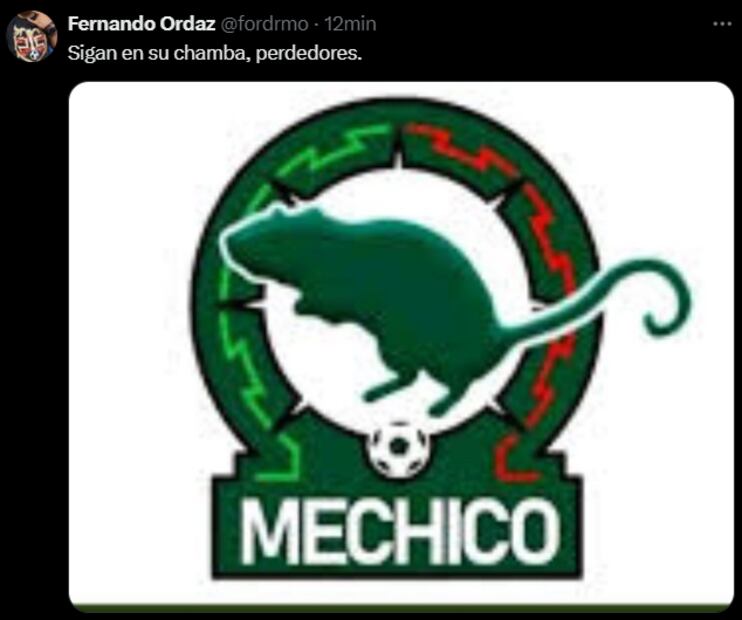
Task: Open the @fordrmo handle link
Action: (x=265, y=24)
